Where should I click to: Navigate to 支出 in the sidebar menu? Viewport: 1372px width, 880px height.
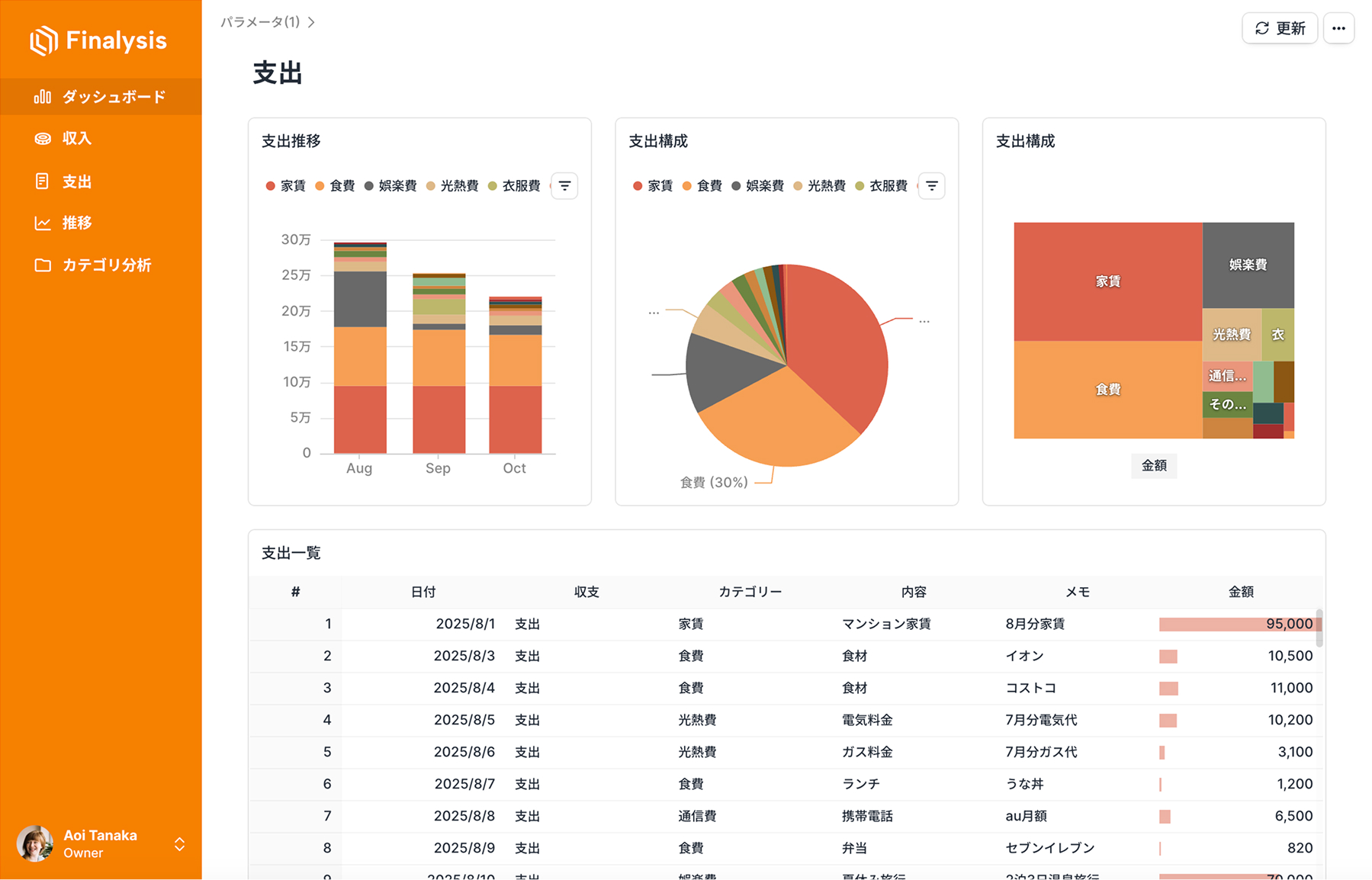point(76,181)
